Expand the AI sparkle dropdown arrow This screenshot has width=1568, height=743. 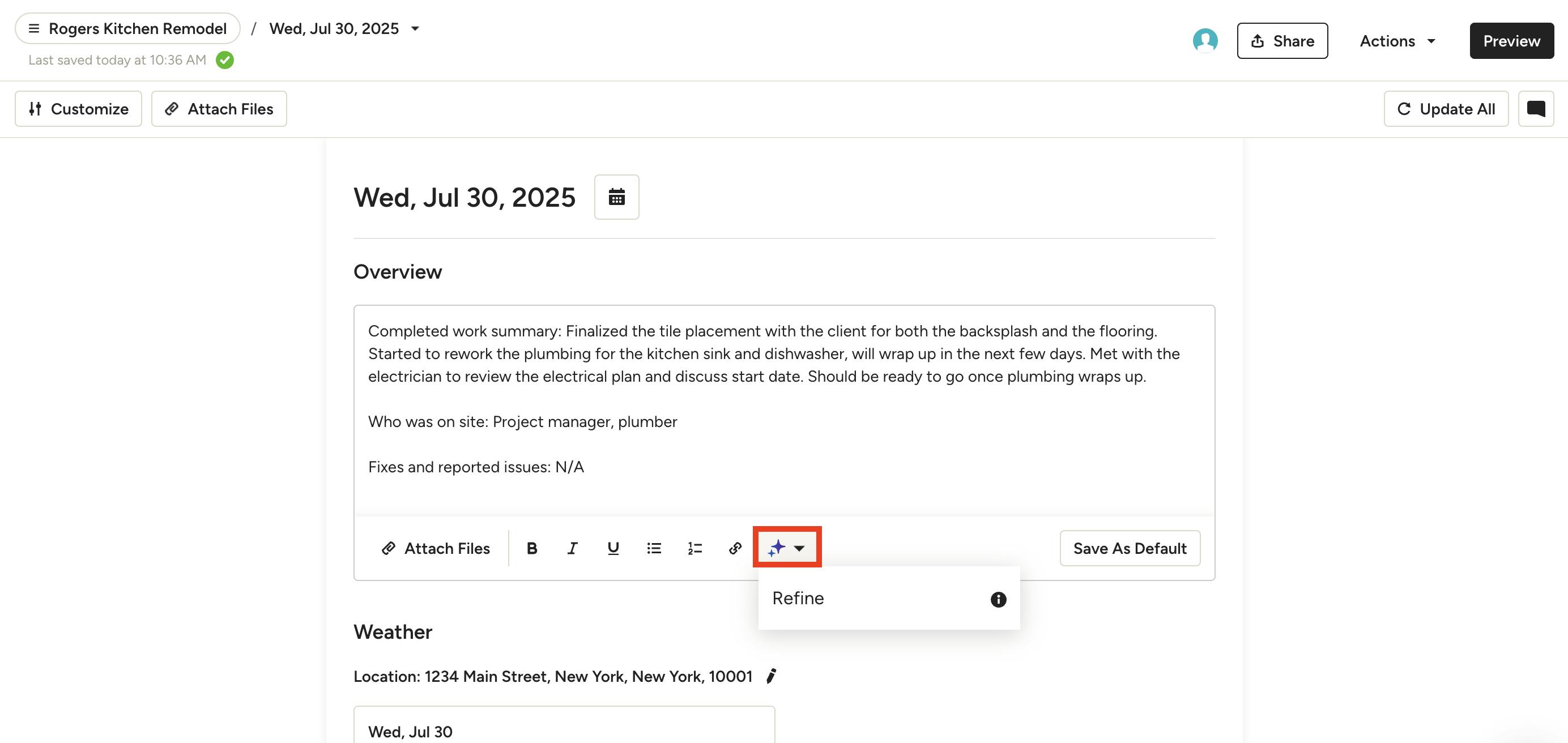[800, 548]
